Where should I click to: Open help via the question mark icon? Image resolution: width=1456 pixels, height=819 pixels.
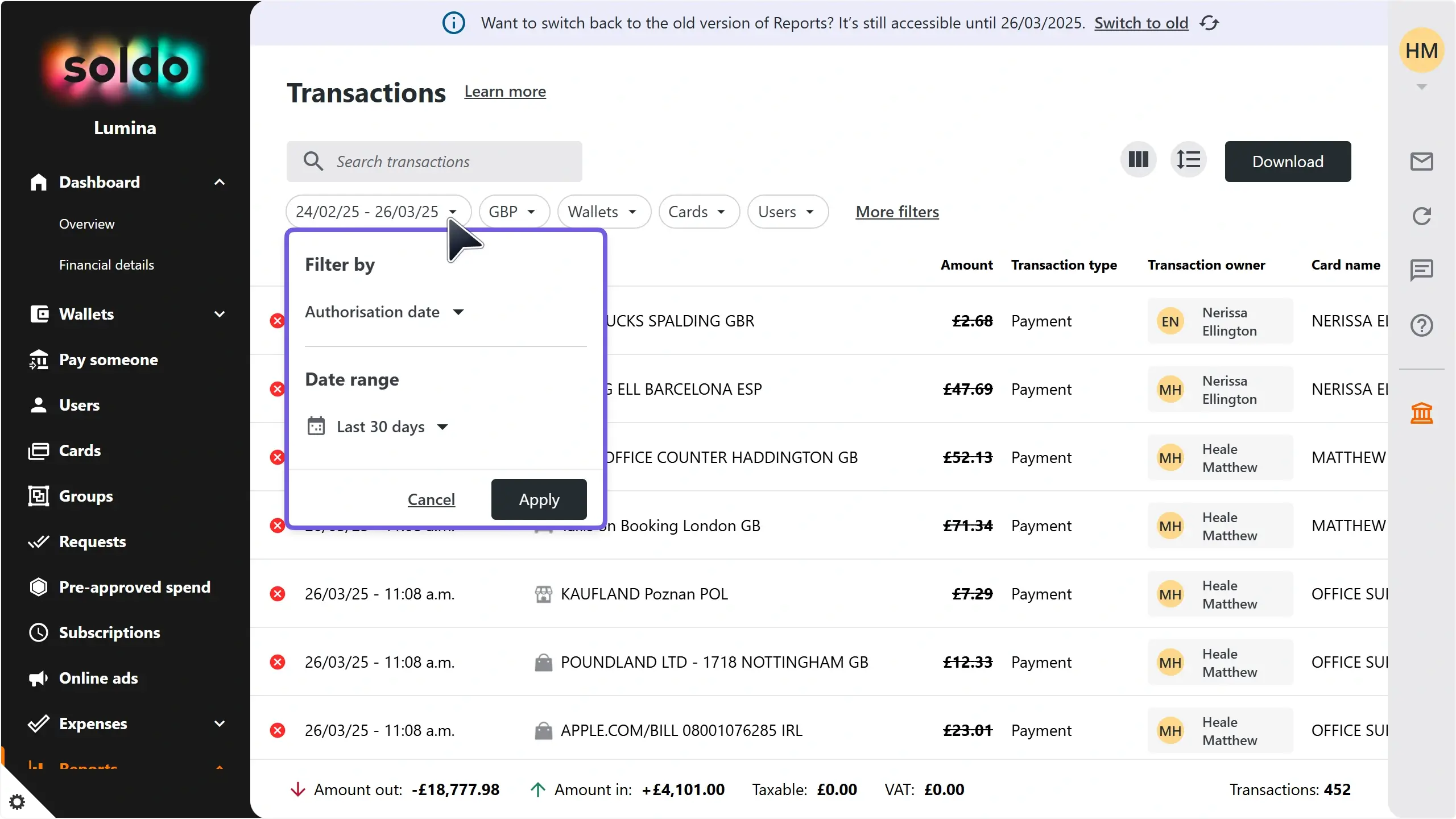1422,325
